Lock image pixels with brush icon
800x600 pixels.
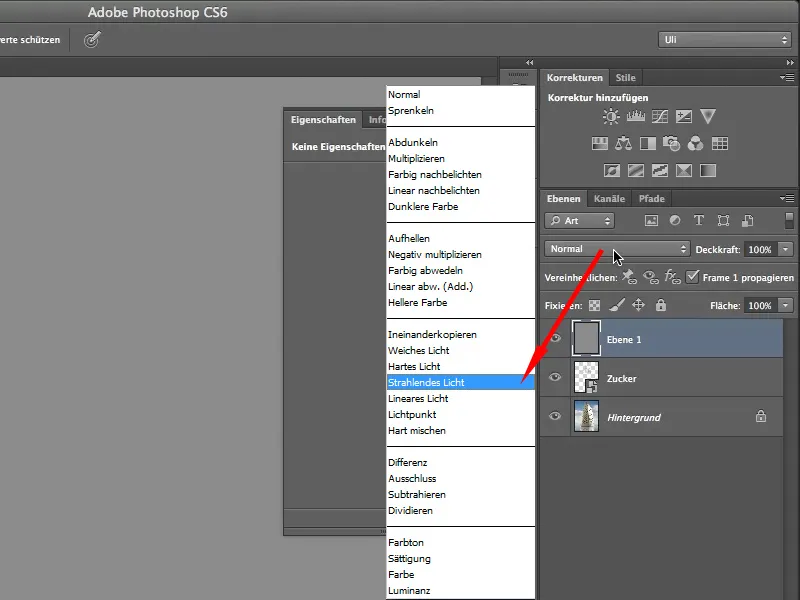coord(617,305)
